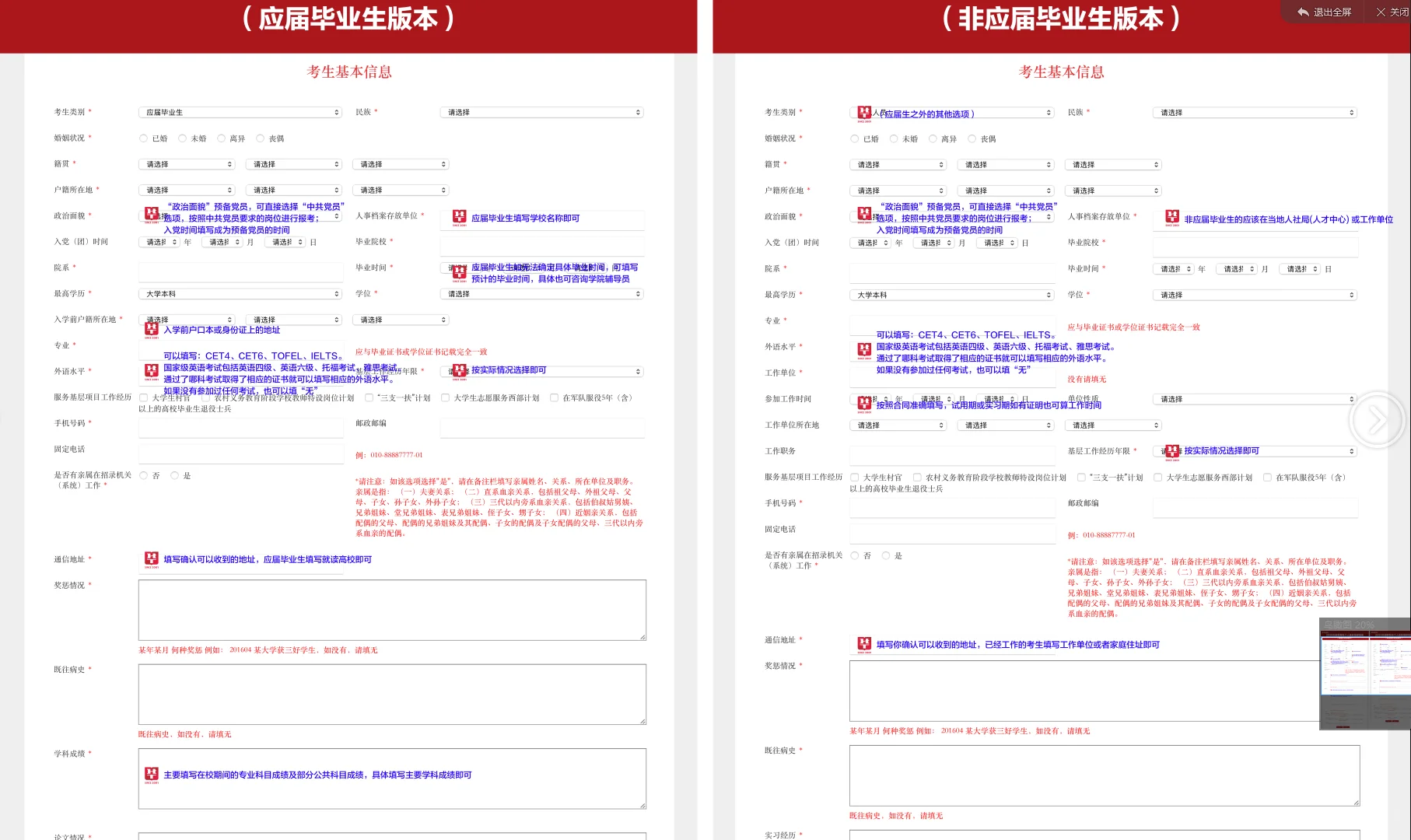Image resolution: width=1411 pixels, height=840 pixels.
Task: Check "三支一扶"计划 box in 应届毕业生版本 form
Action: (369, 397)
